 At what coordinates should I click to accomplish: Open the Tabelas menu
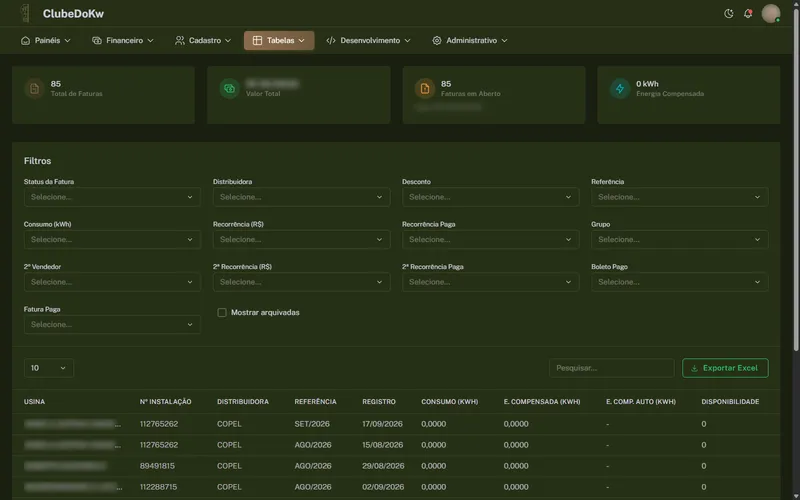(x=279, y=40)
